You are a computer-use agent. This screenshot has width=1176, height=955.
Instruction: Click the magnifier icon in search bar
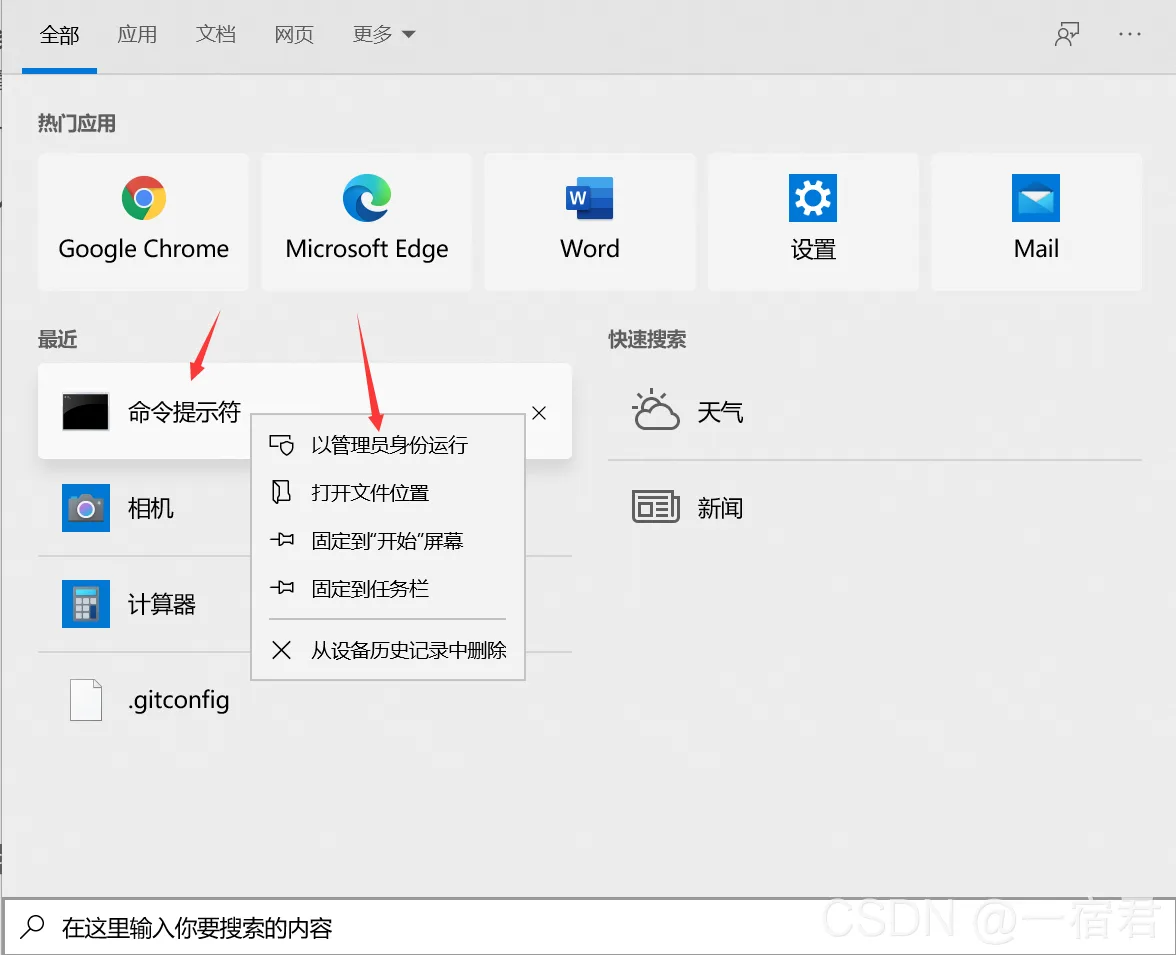click(32, 927)
